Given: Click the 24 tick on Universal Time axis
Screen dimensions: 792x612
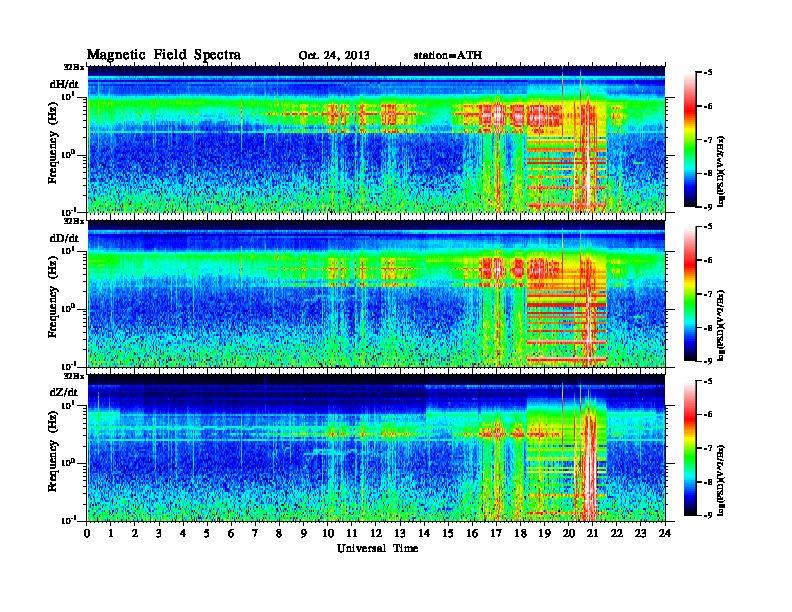Looking at the screenshot, I should coord(665,533).
